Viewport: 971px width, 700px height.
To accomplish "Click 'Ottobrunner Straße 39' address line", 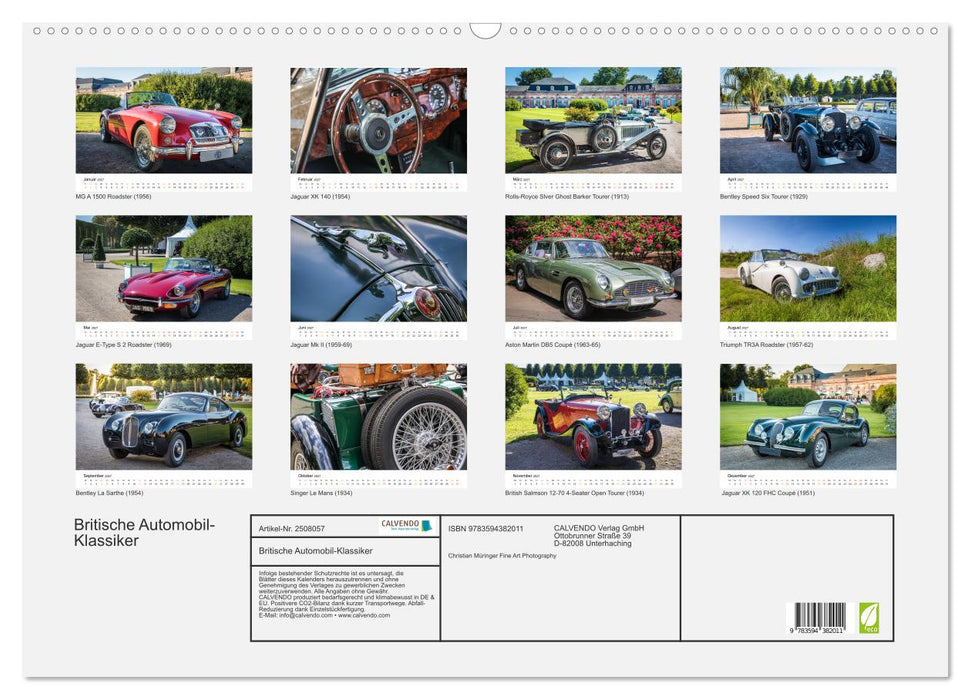I will point(593,536).
